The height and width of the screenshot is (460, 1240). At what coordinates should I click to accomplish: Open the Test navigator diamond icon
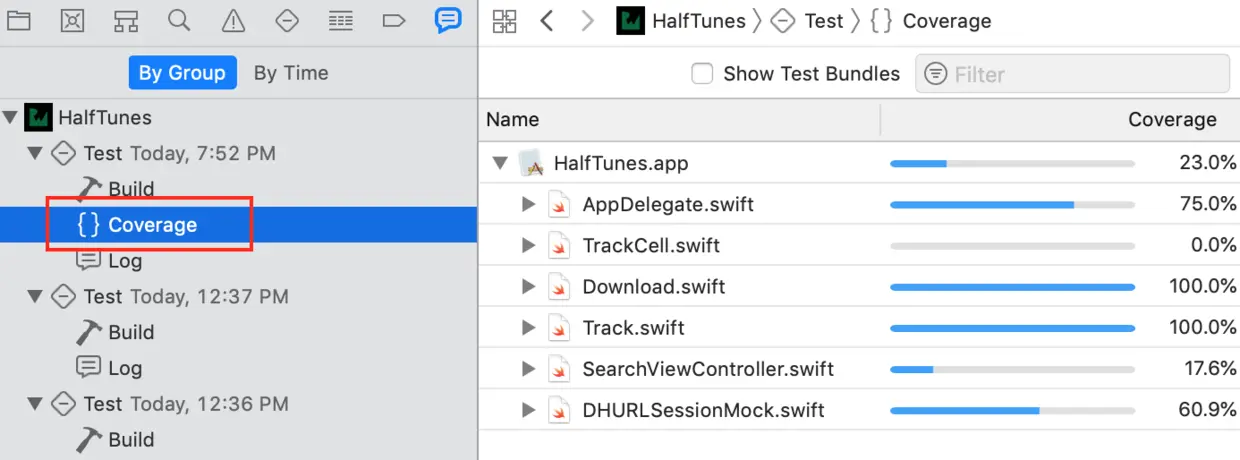click(287, 20)
